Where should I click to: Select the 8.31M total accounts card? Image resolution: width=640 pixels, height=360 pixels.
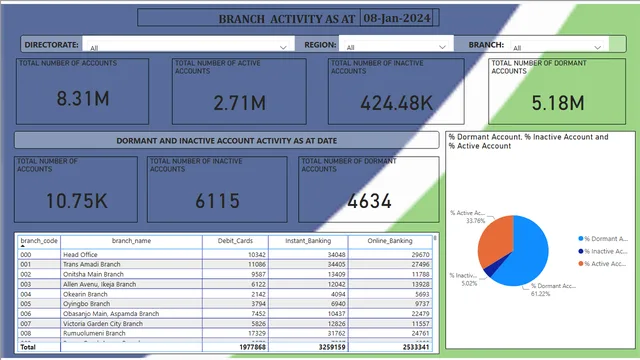tap(82, 91)
